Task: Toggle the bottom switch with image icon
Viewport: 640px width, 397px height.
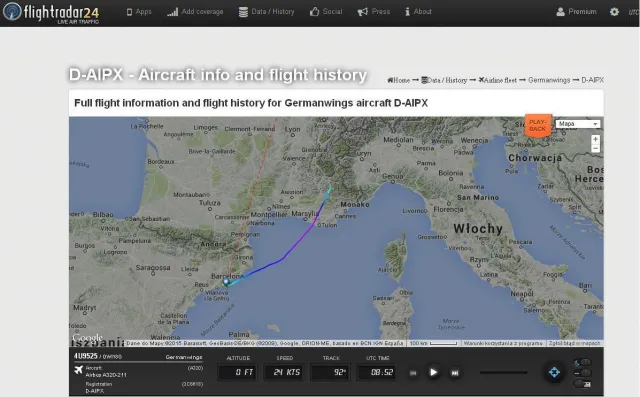Action: pos(582,384)
